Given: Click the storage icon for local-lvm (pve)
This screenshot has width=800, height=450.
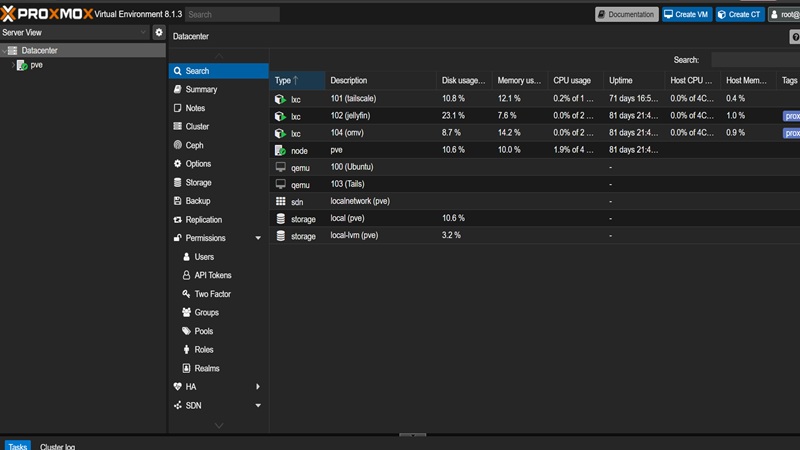Looking at the screenshot, I should (x=281, y=236).
